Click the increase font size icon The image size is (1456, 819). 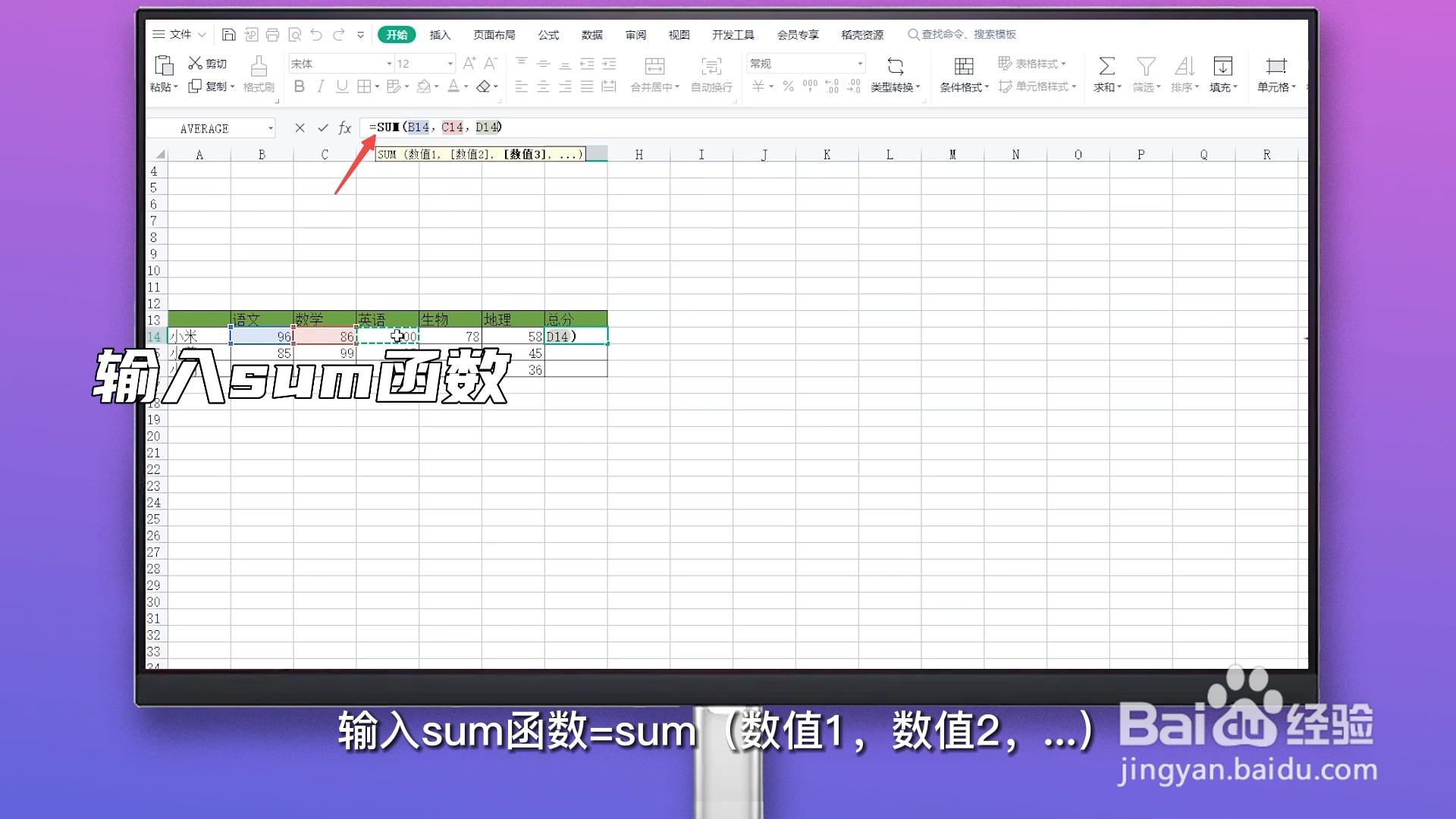469,63
